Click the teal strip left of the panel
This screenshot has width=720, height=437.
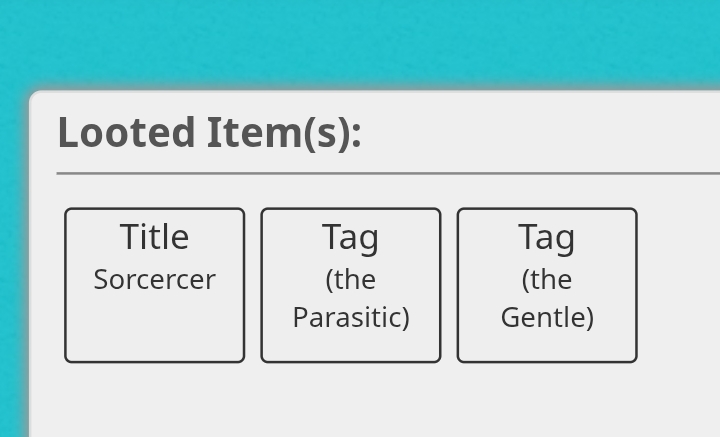point(13,266)
